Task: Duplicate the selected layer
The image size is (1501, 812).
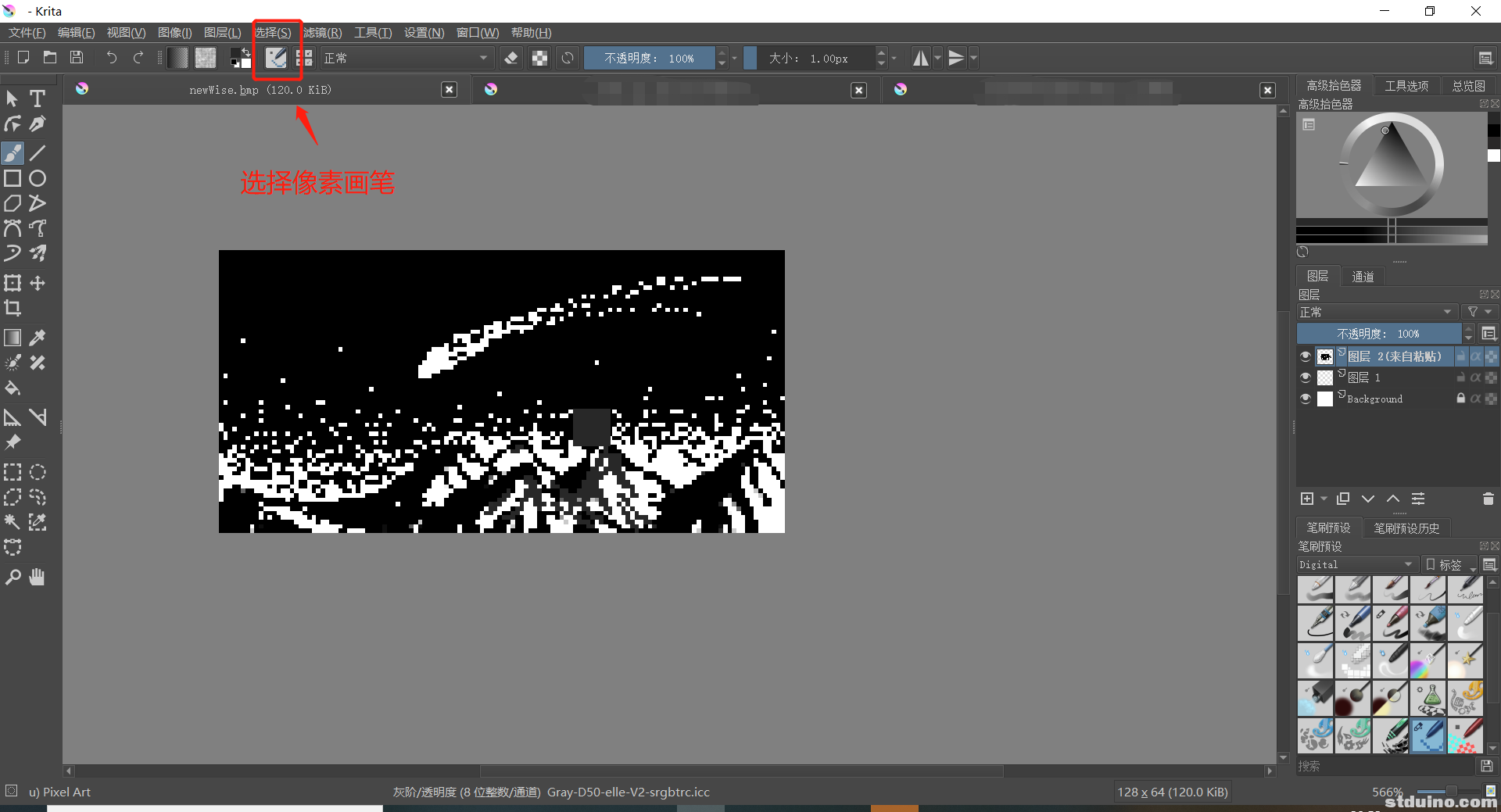Action: pyautogui.click(x=1343, y=499)
